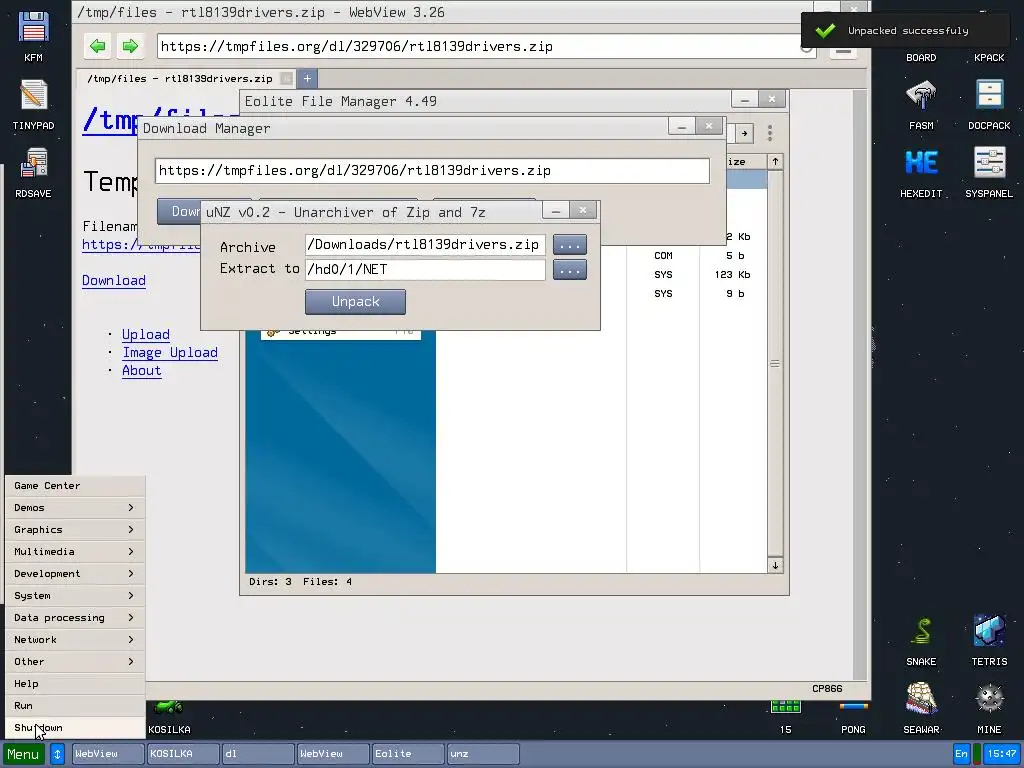This screenshot has height=768, width=1024.
Task: Click the taskbar clock showing 15:47
Action: tap(1002, 754)
